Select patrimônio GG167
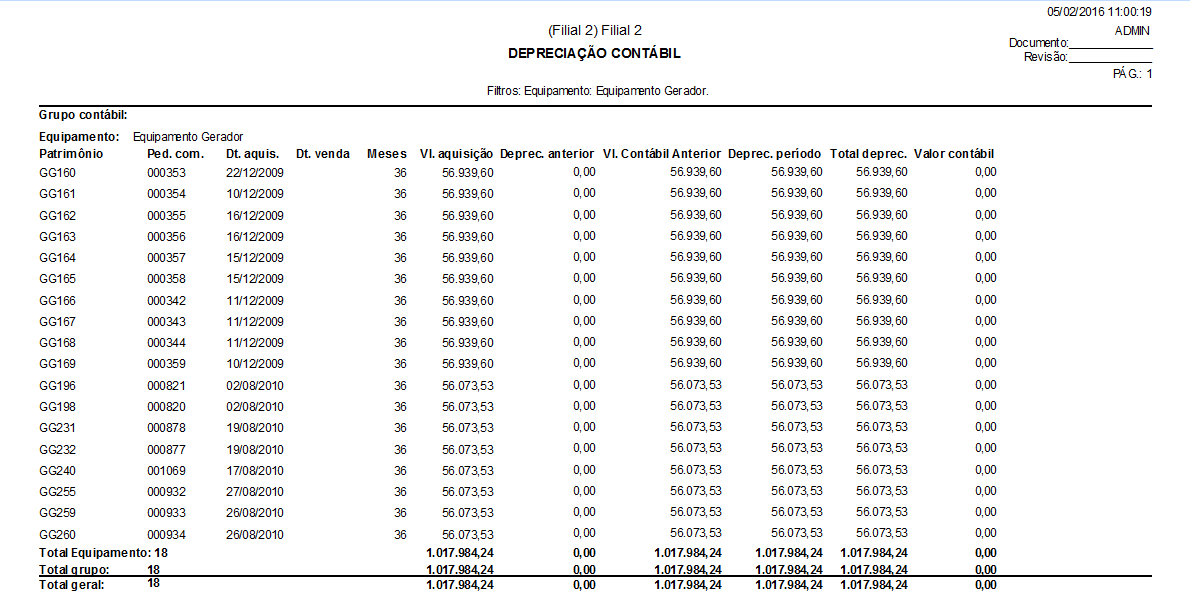Viewport: 1190px width, 600px height. tap(57, 322)
